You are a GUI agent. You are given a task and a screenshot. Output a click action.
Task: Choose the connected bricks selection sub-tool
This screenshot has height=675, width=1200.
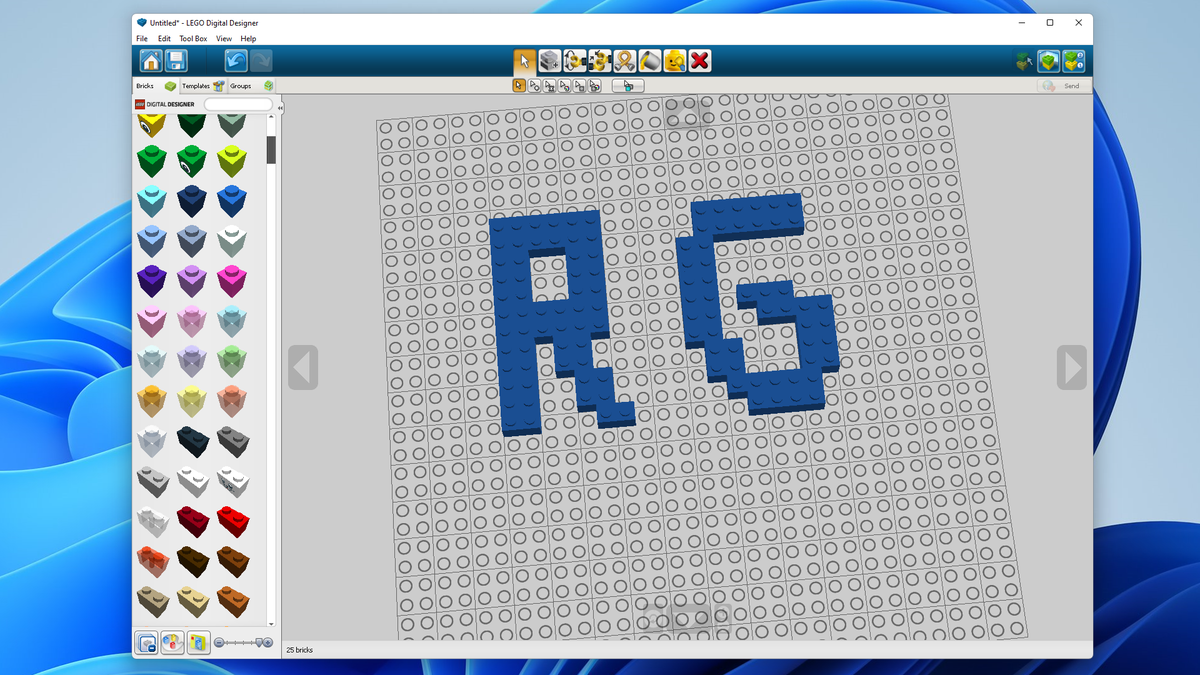[549, 86]
